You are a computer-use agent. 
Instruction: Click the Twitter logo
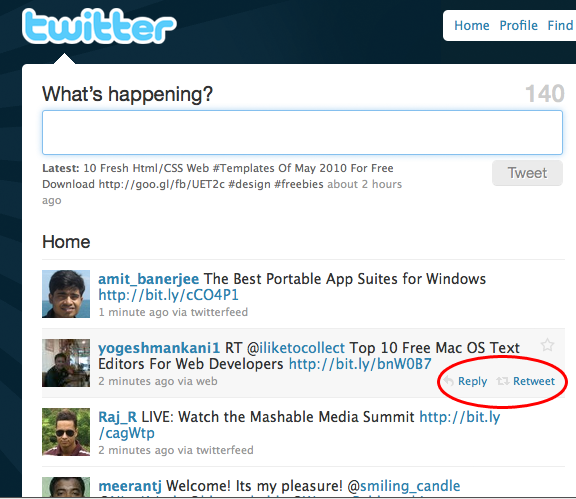[x=99, y=26]
